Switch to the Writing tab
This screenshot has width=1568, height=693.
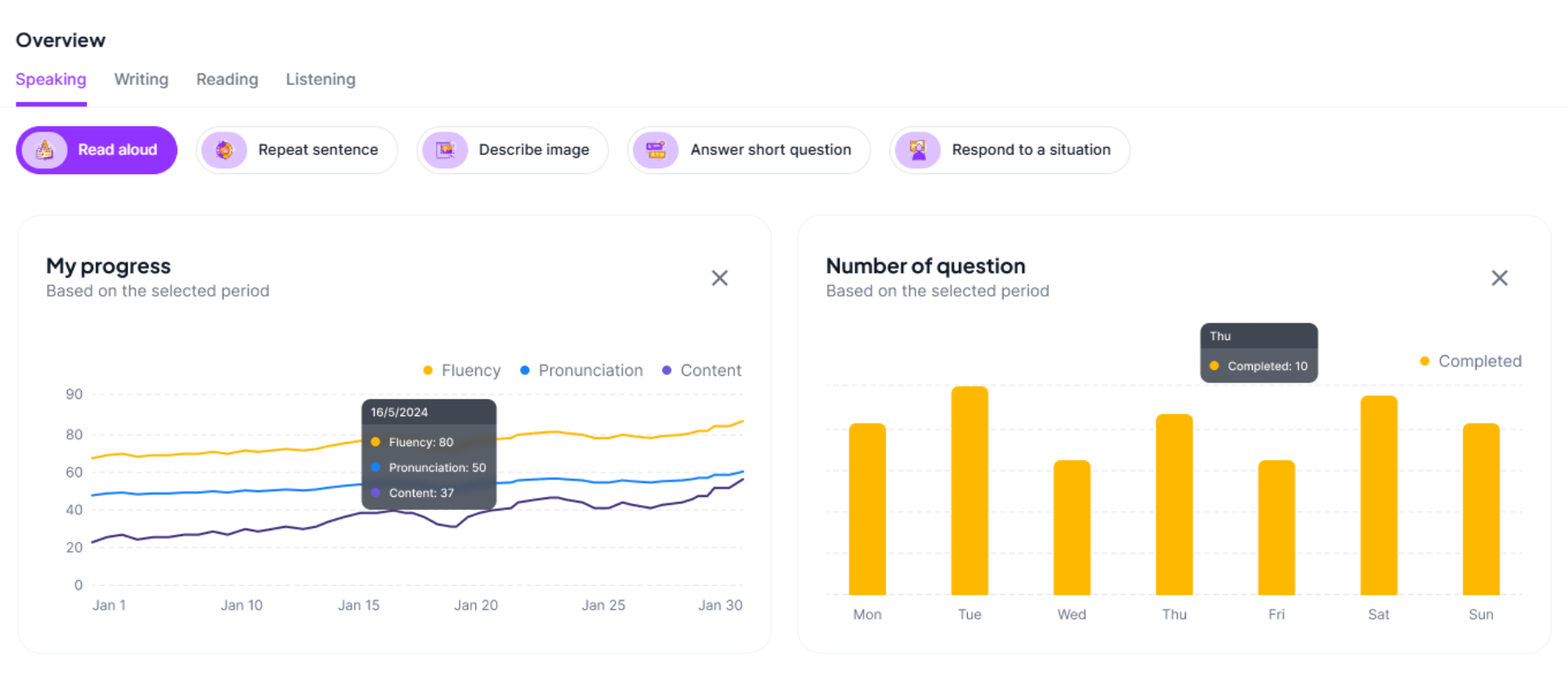point(141,80)
